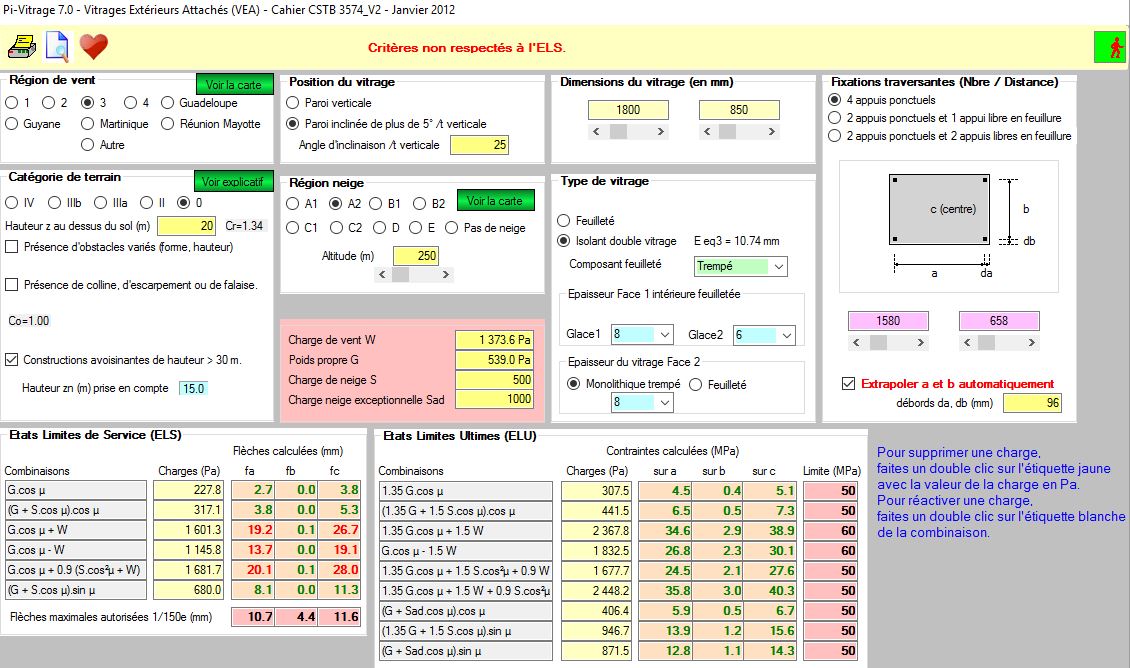Click the Altitude value field

pyautogui.click(x=416, y=256)
